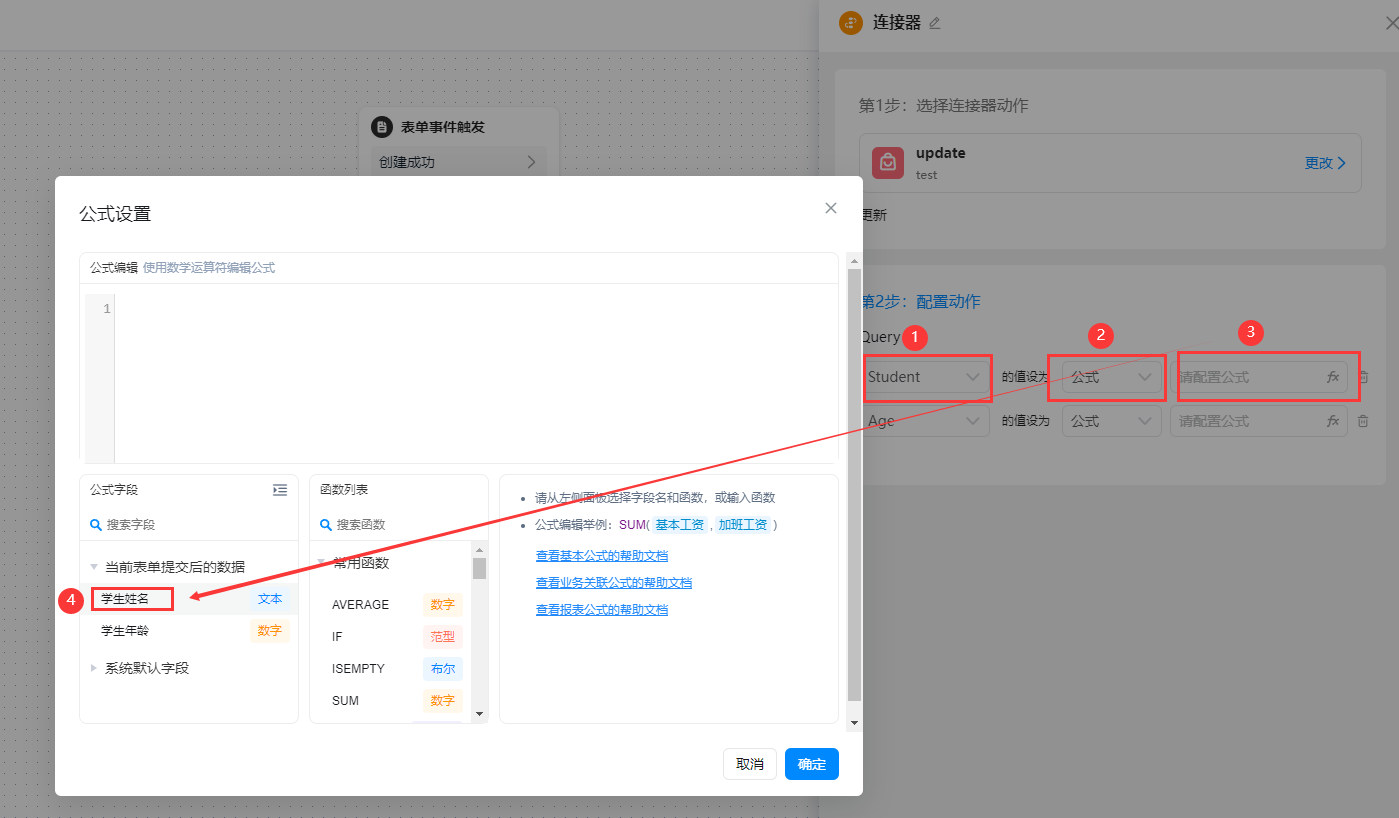Open 查看报表公式的帮助文档 link
The image size is (1399, 818).
(602, 610)
